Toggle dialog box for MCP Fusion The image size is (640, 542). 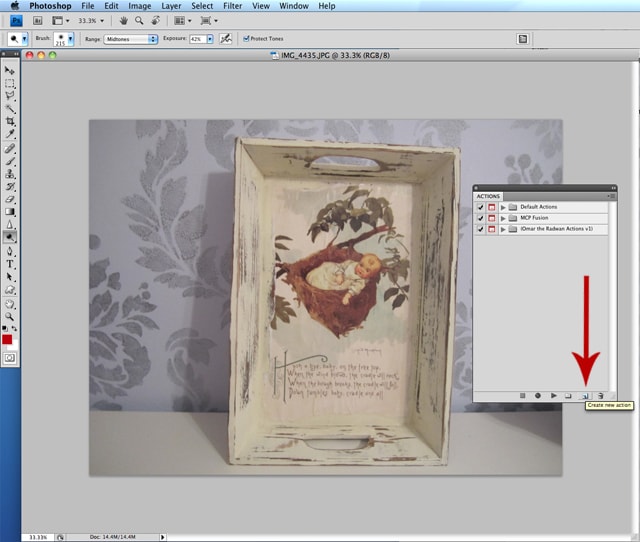coord(491,218)
